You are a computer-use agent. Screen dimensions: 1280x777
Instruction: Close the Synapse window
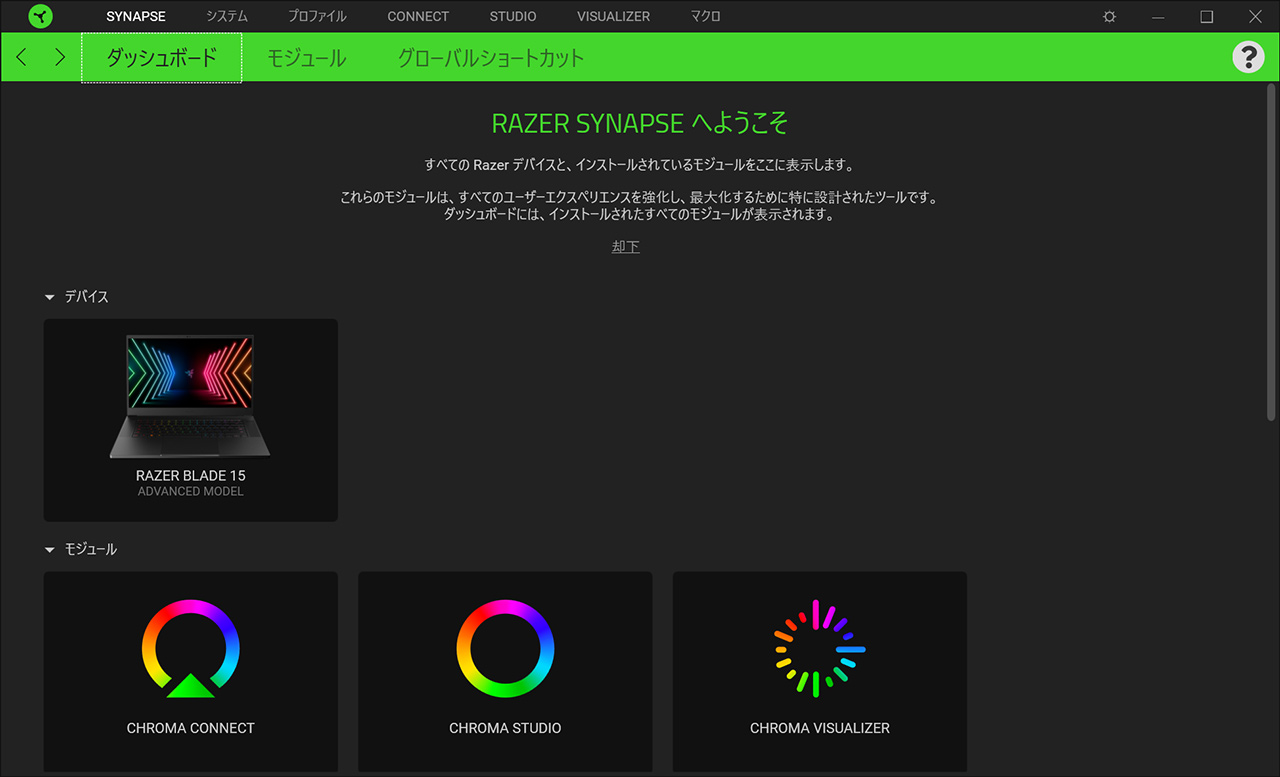[x=1255, y=17]
